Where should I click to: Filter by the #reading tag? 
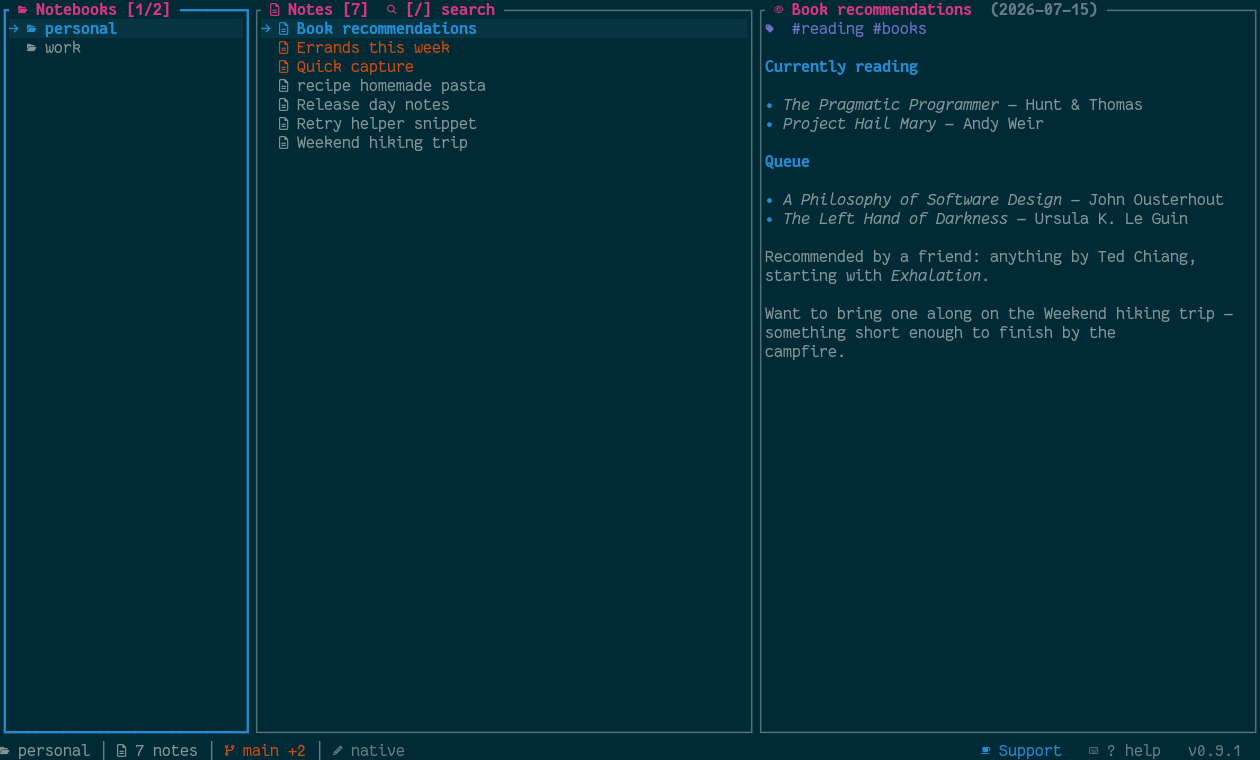[x=828, y=29]
